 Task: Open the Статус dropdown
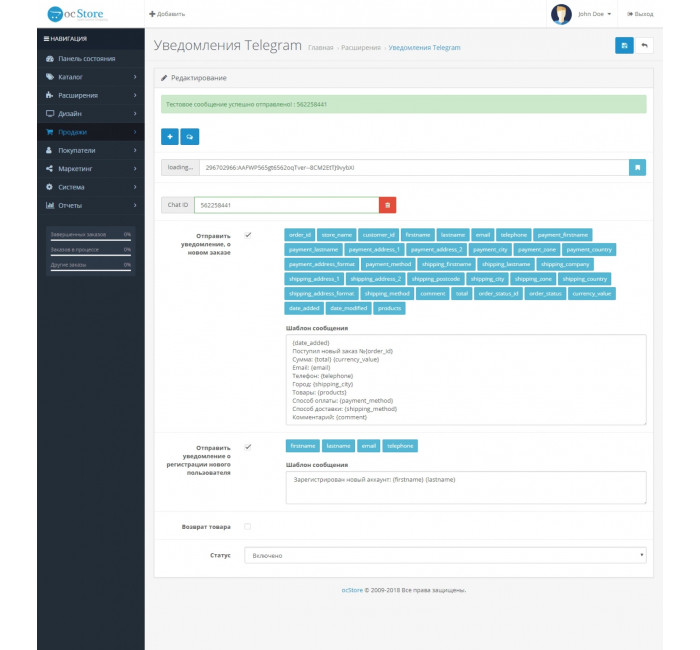pos(445,555)
